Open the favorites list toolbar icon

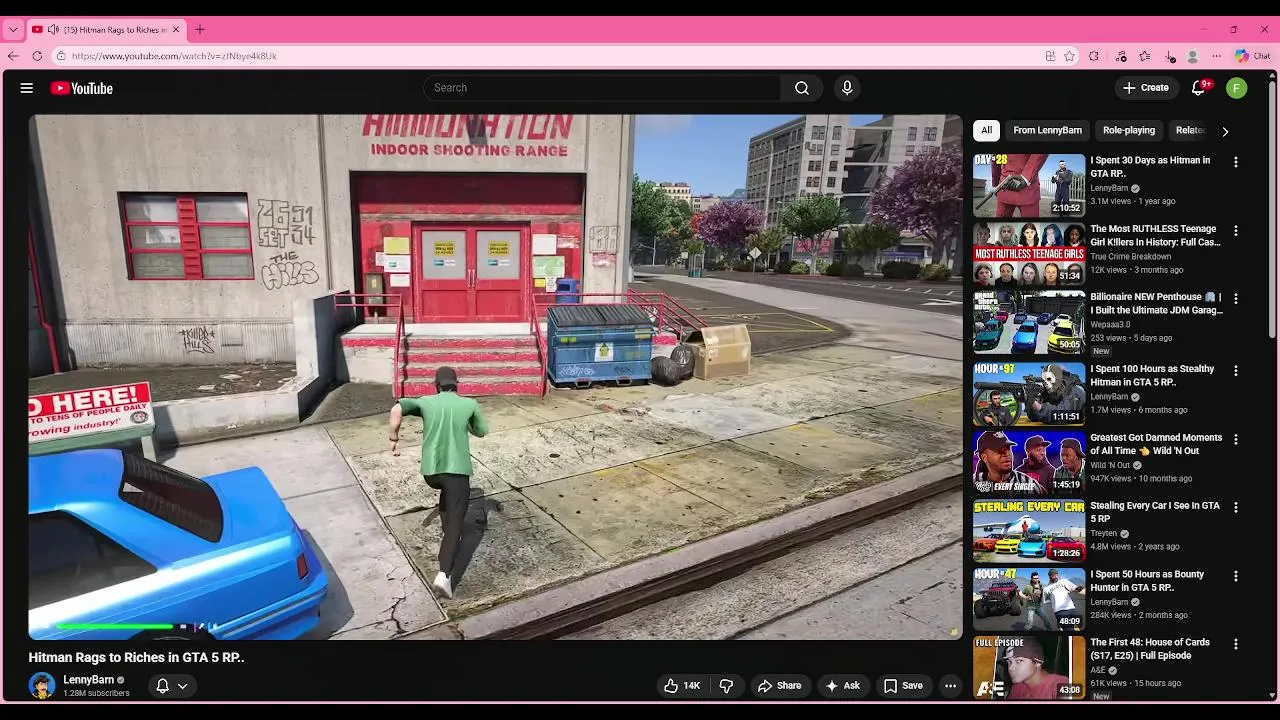[1145, 56]
